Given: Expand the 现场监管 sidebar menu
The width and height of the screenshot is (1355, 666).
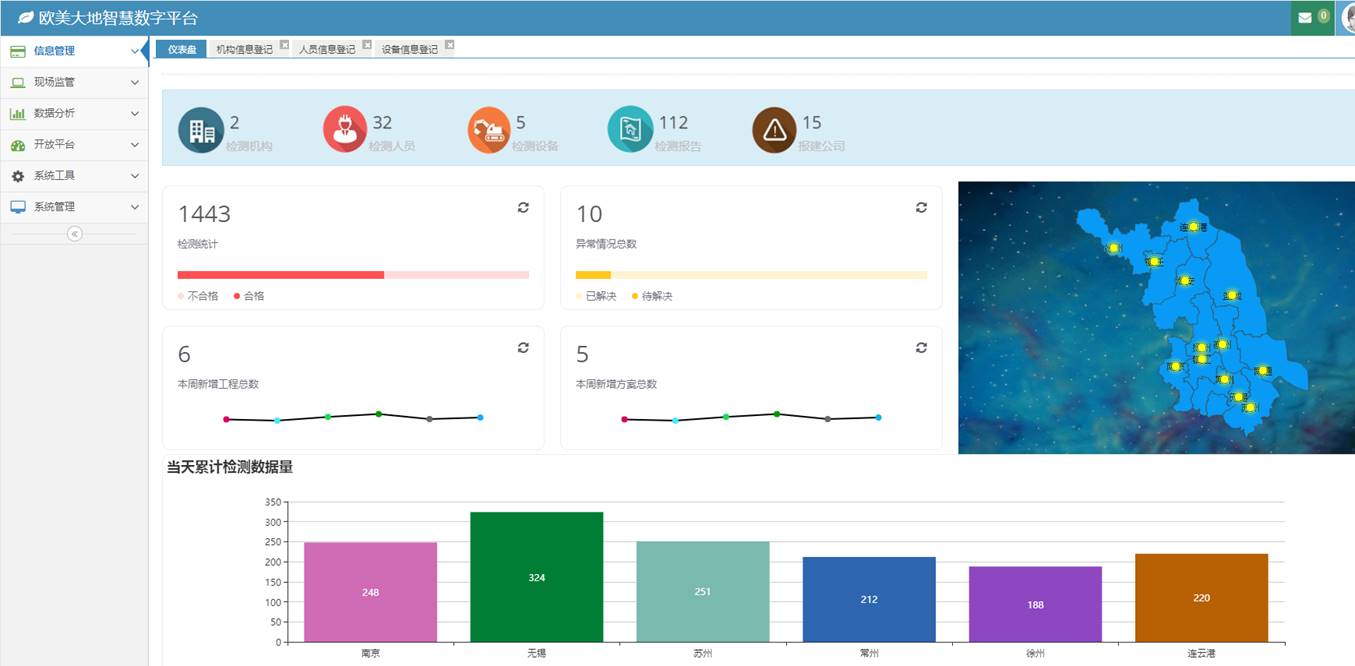Looking at the screenshot, I should pyautogui.click(x=74, y=82).
